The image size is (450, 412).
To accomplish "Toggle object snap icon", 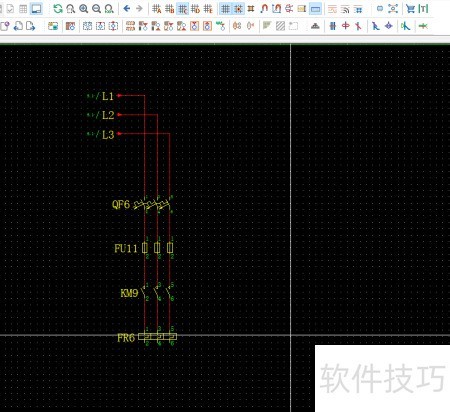I will click(251, 9).
